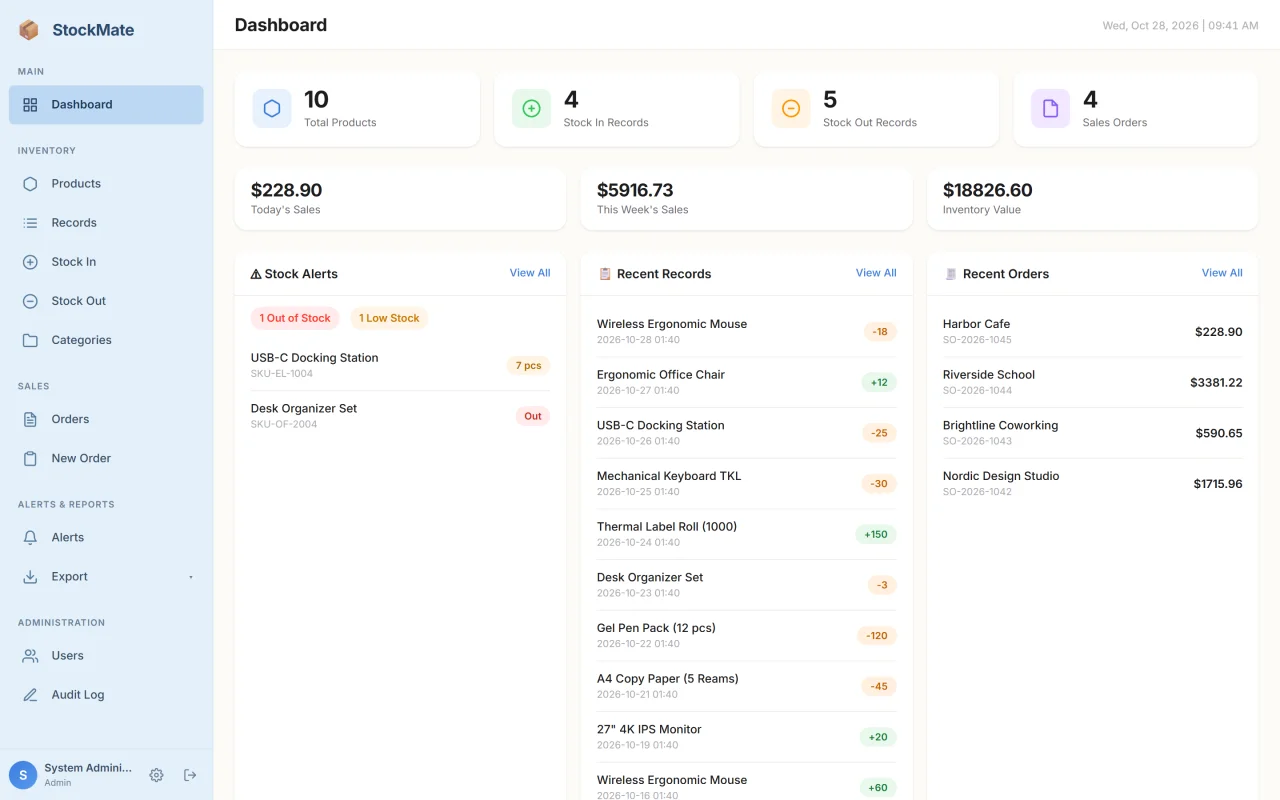Click the This Week's Sales card
Viewport: 1280px width, 800px height.
(746, 199)
